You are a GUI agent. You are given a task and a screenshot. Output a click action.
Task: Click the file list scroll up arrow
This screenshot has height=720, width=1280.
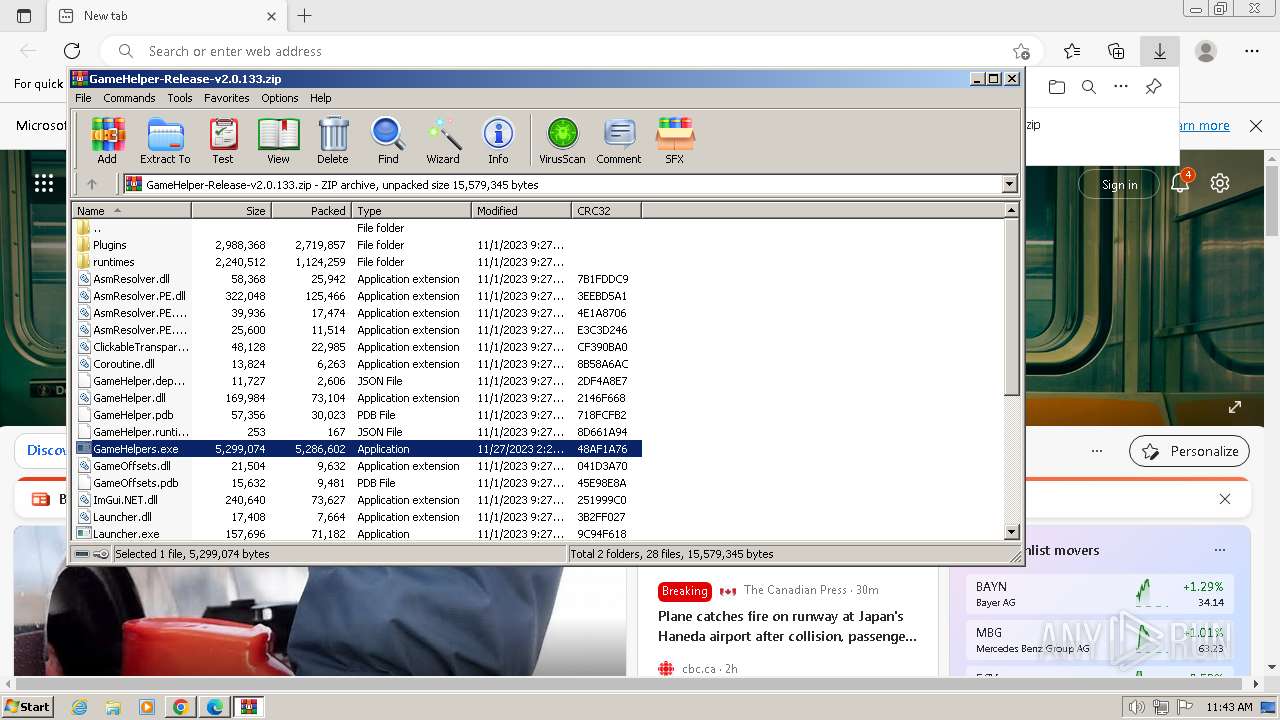coord(1011,210)
